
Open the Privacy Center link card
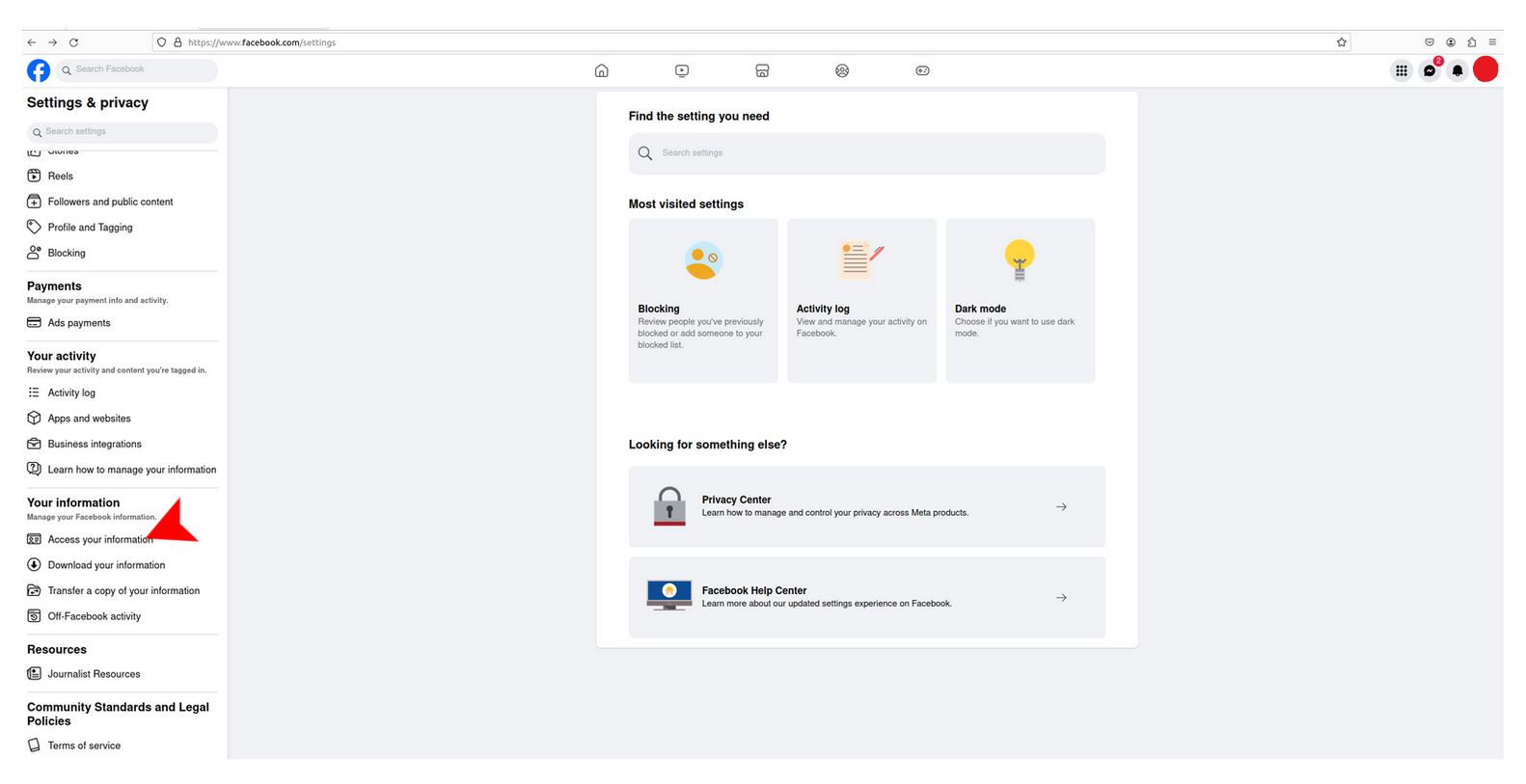point(867,507)
